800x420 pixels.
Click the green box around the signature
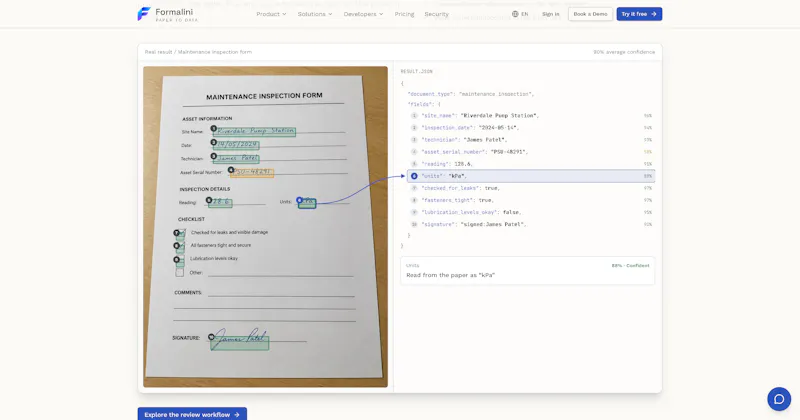(x=240, y=343)
